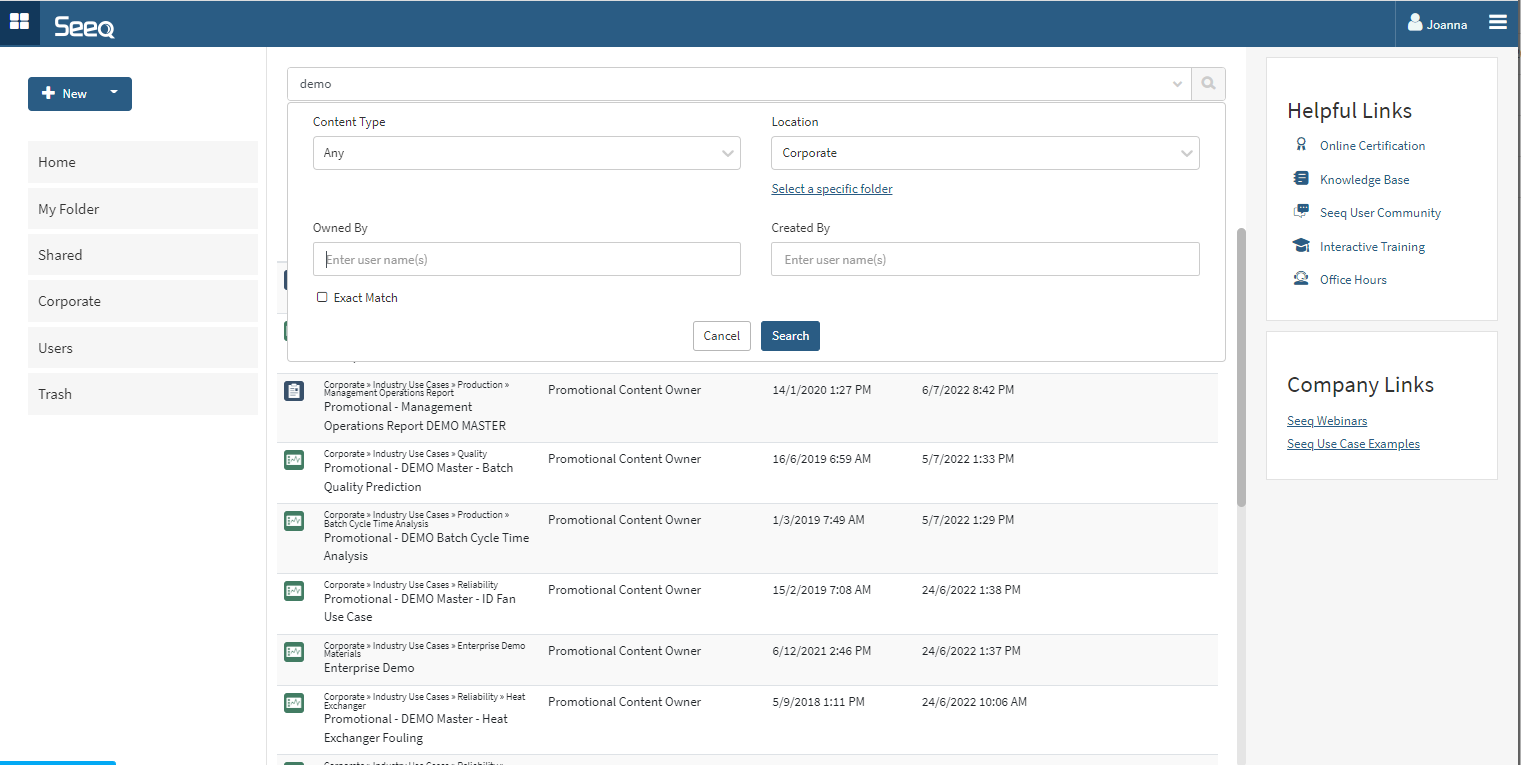
Task: Go to Home in the sidebar
Action: (x=143, y=162)
